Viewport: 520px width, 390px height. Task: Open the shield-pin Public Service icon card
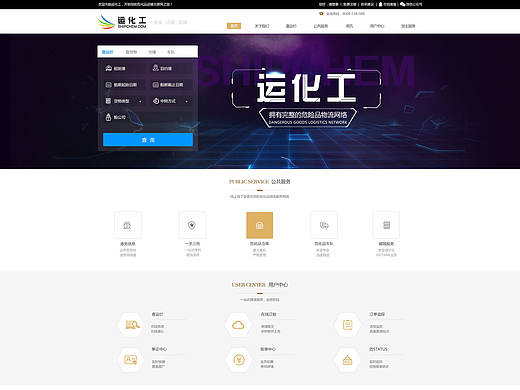192,225
